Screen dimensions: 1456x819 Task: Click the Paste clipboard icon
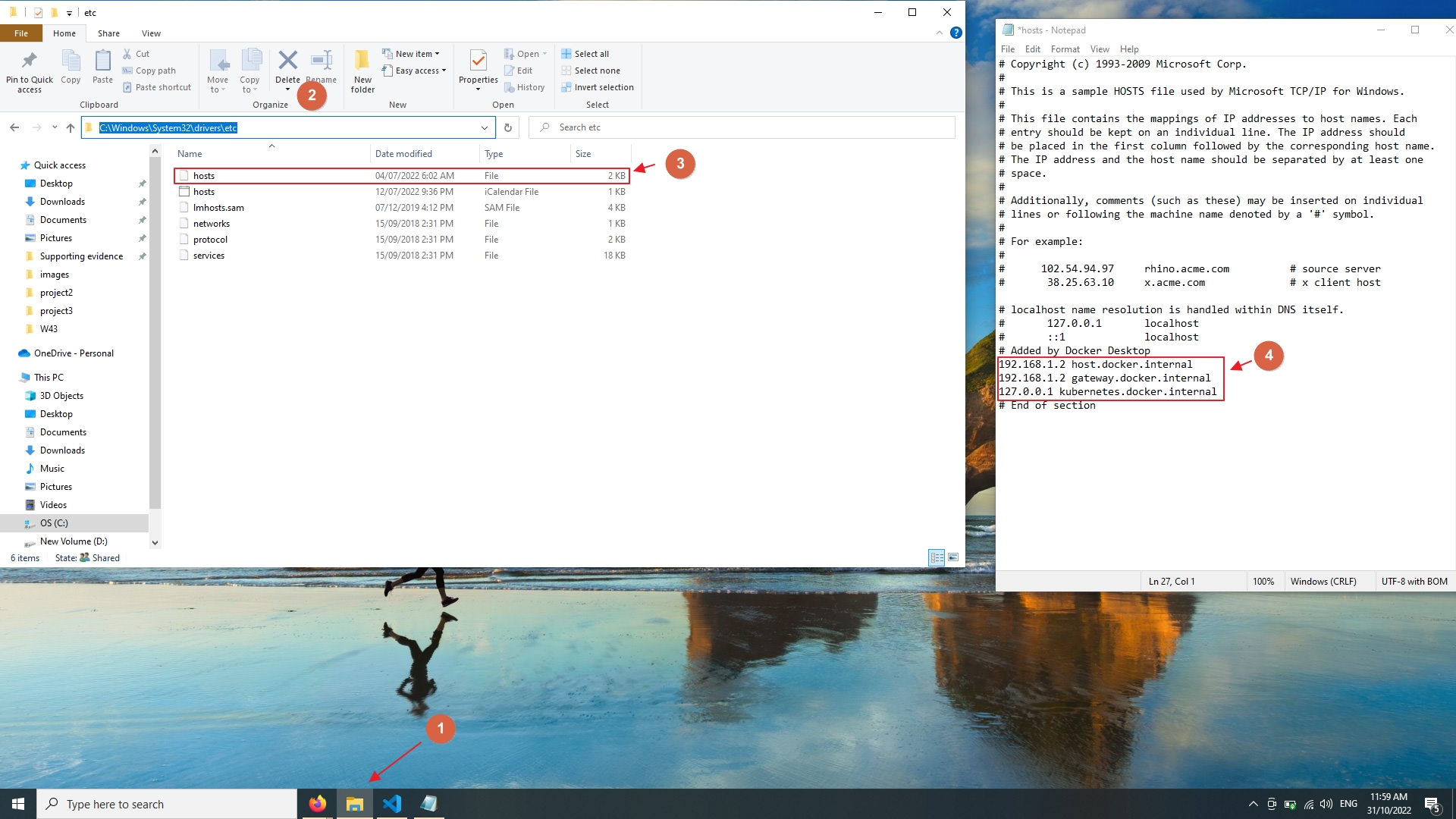pyautogui.click(x=102, y=67)
